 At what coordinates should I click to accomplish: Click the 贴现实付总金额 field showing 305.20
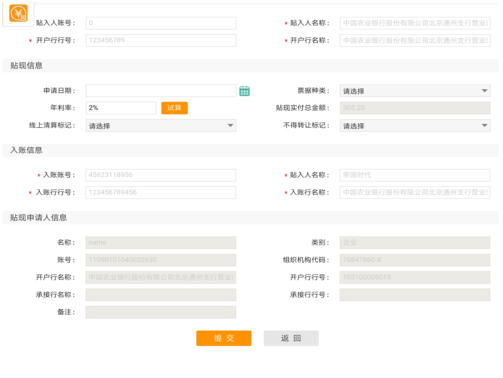(415, 108)
